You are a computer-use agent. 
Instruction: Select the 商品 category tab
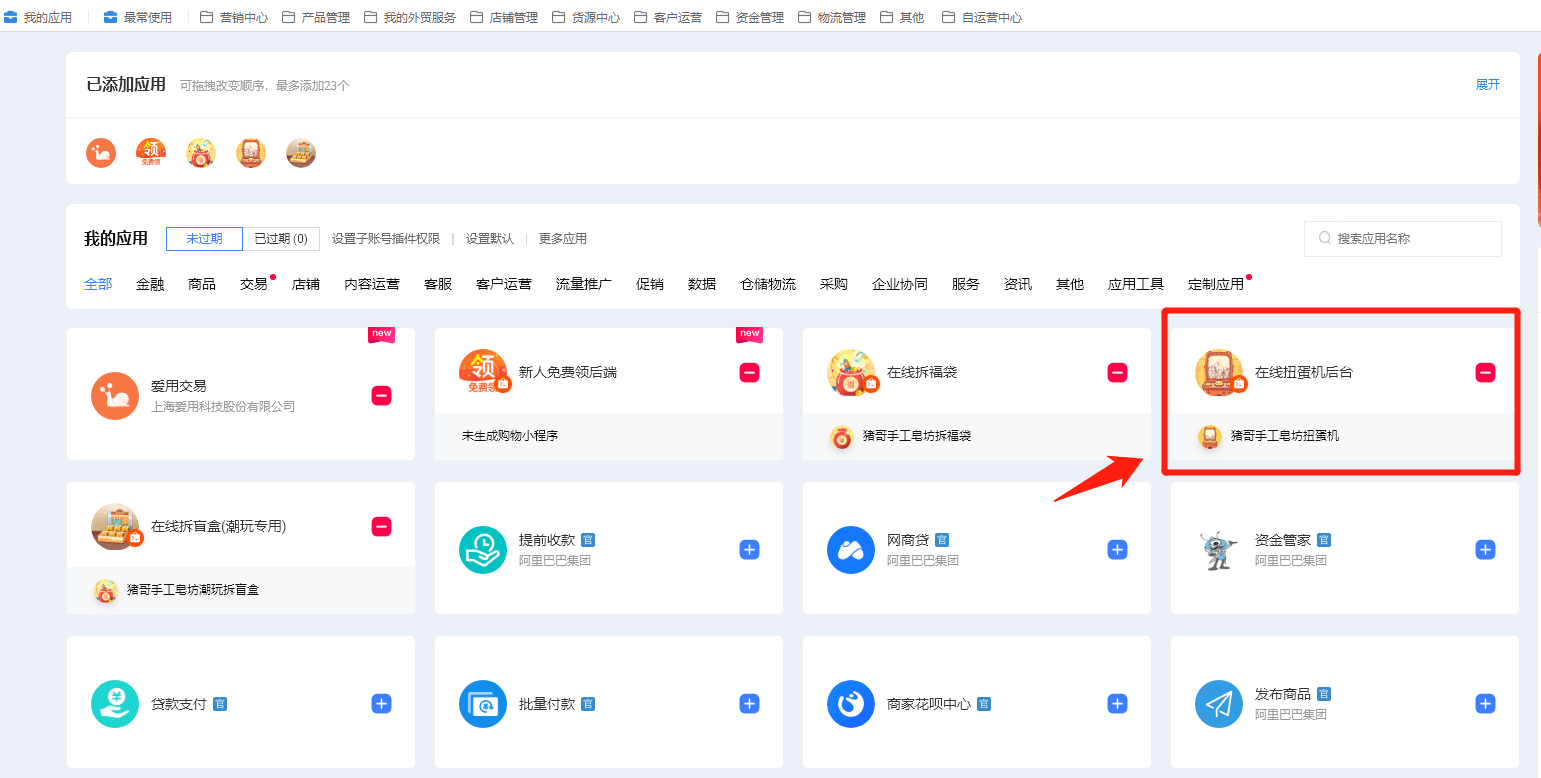coord(202,284)
